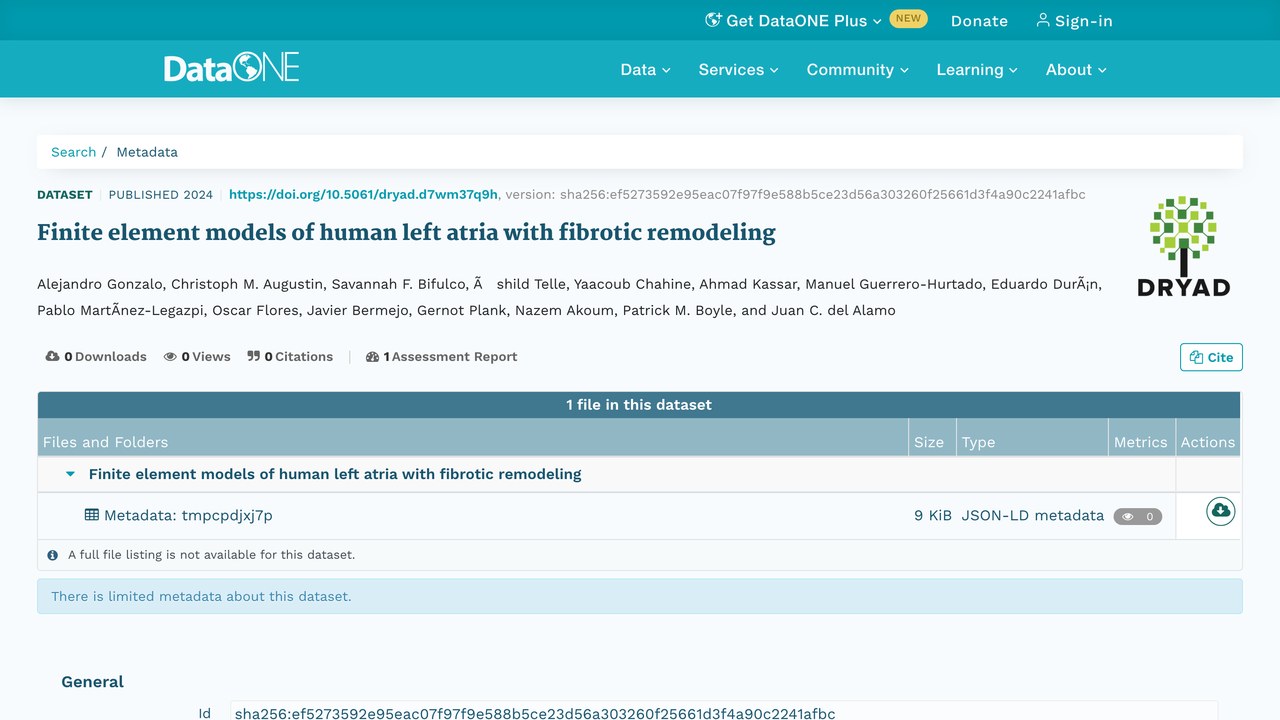This screenshot has width=1280, height=720.
Task: Expand the Community menu
Action: (x=857, y=69)
